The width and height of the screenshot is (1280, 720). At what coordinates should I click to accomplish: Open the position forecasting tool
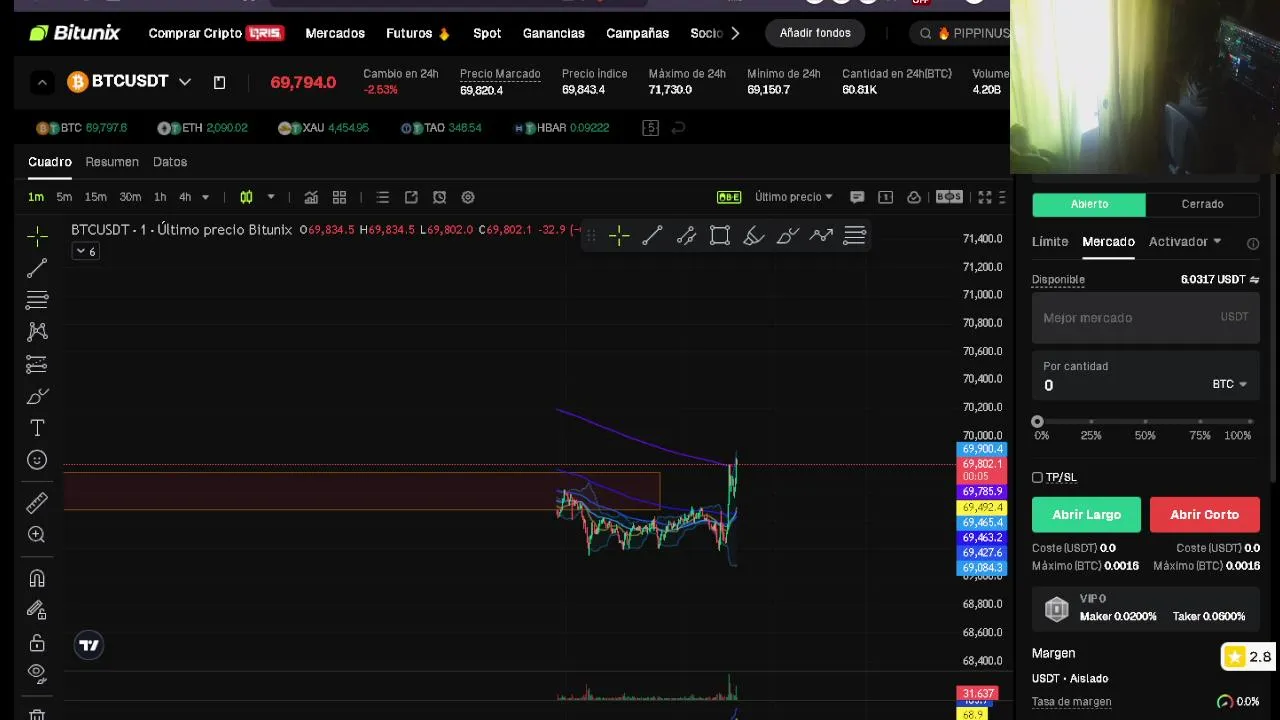pos(37,364)
